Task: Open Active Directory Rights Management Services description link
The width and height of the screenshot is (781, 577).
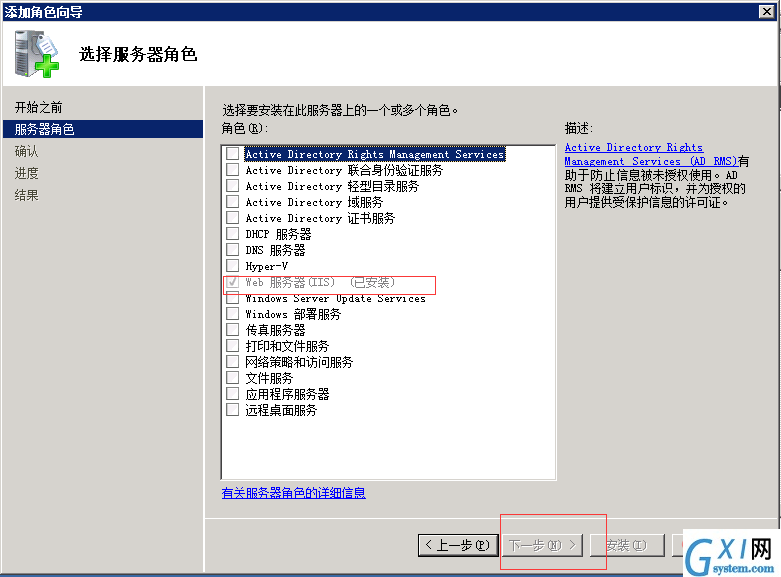Action: [x=651, y=154]
